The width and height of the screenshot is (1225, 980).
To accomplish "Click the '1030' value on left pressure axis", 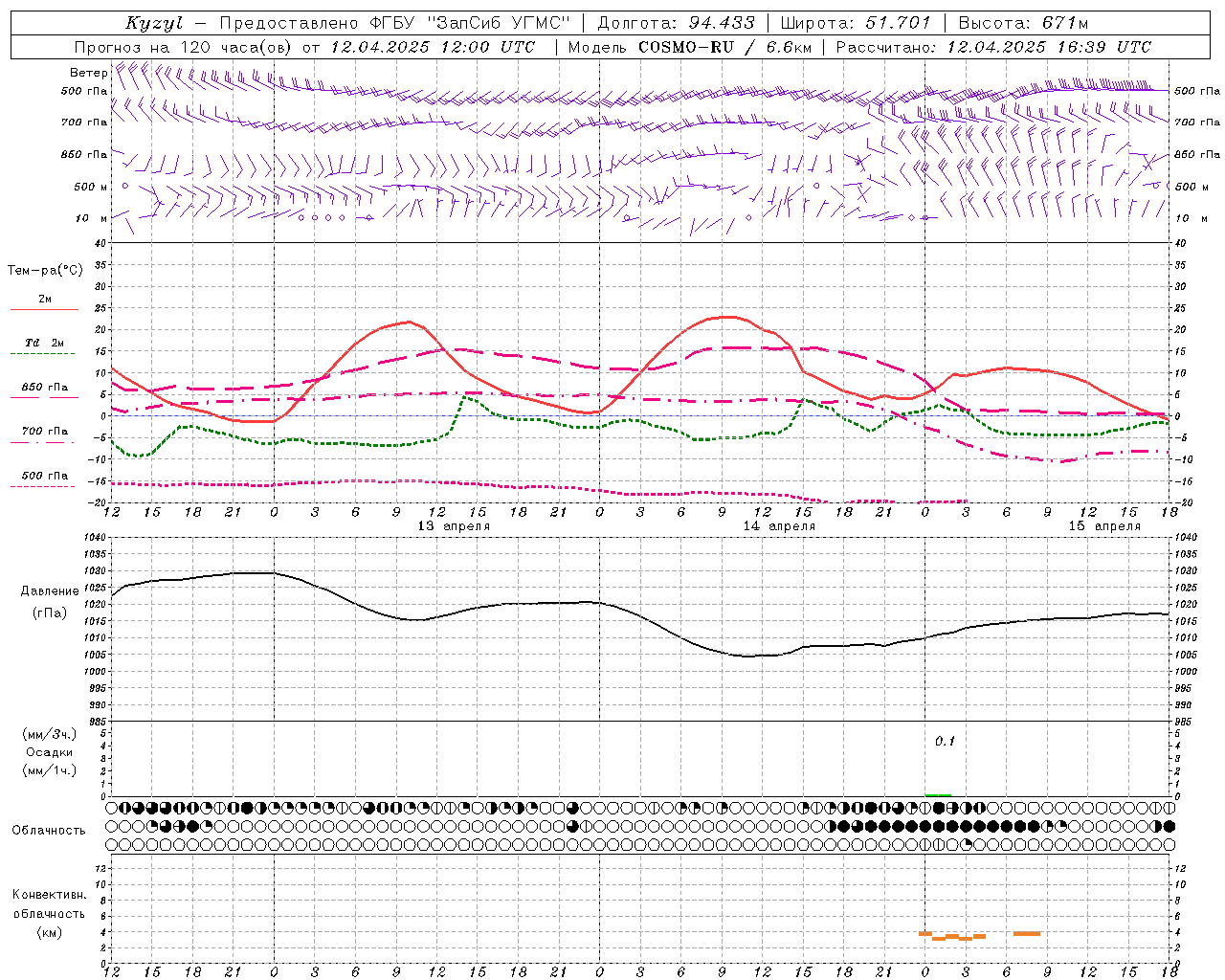I will point(94,571).
